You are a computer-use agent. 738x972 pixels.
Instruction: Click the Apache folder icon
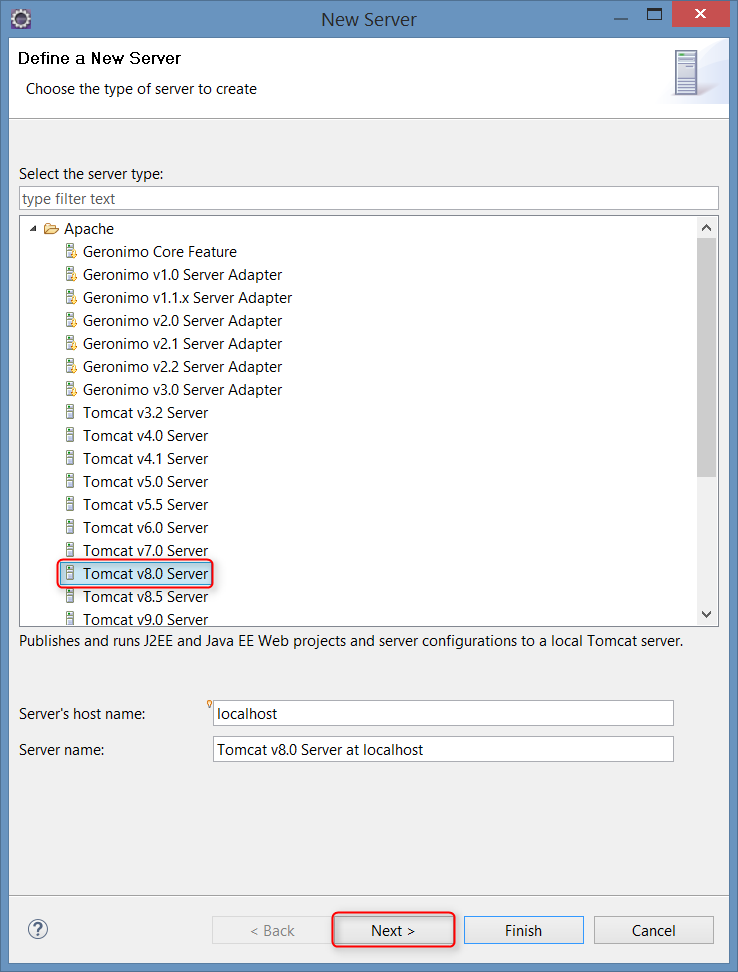(51, 229)
